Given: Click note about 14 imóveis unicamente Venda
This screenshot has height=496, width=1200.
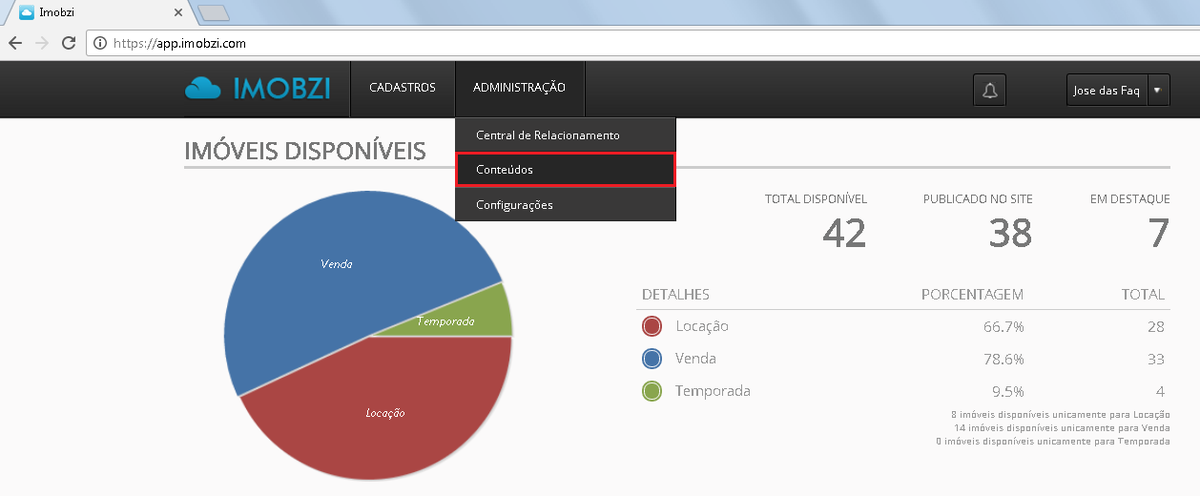Looking at the screenshot, I should tap(1062, 427).
